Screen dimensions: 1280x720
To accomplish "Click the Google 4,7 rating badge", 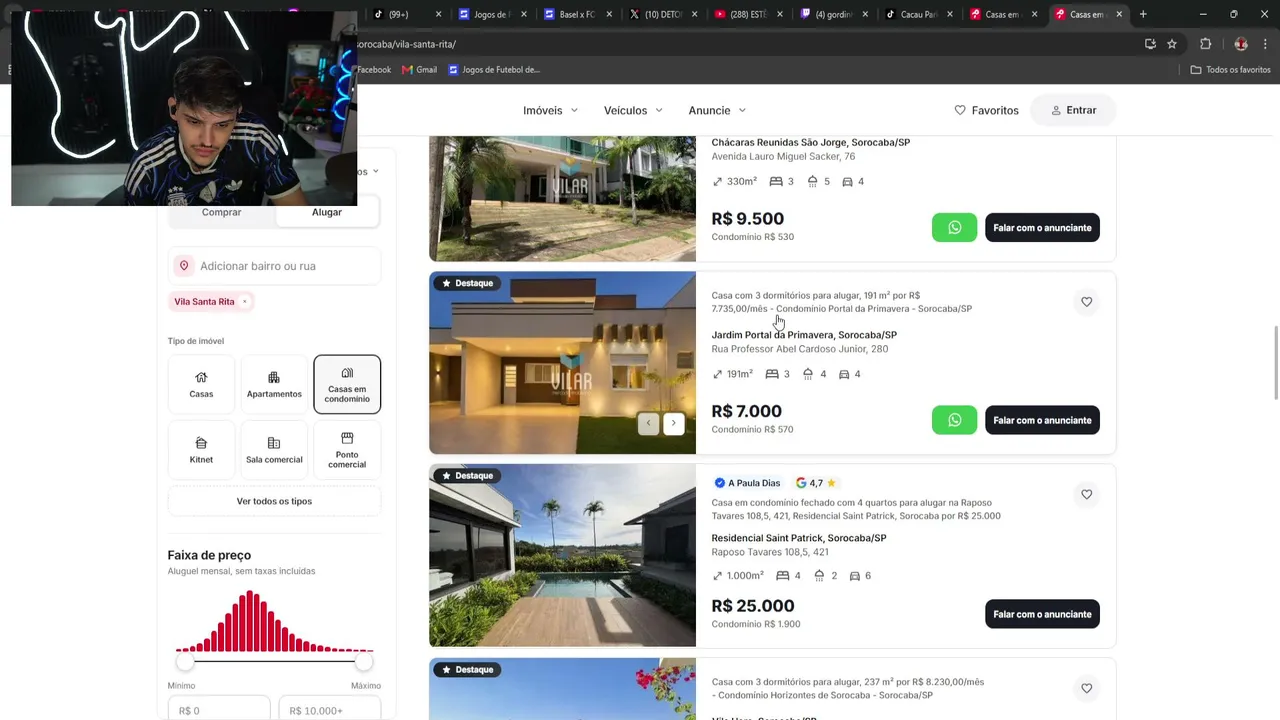I will [x=816, y=483].
